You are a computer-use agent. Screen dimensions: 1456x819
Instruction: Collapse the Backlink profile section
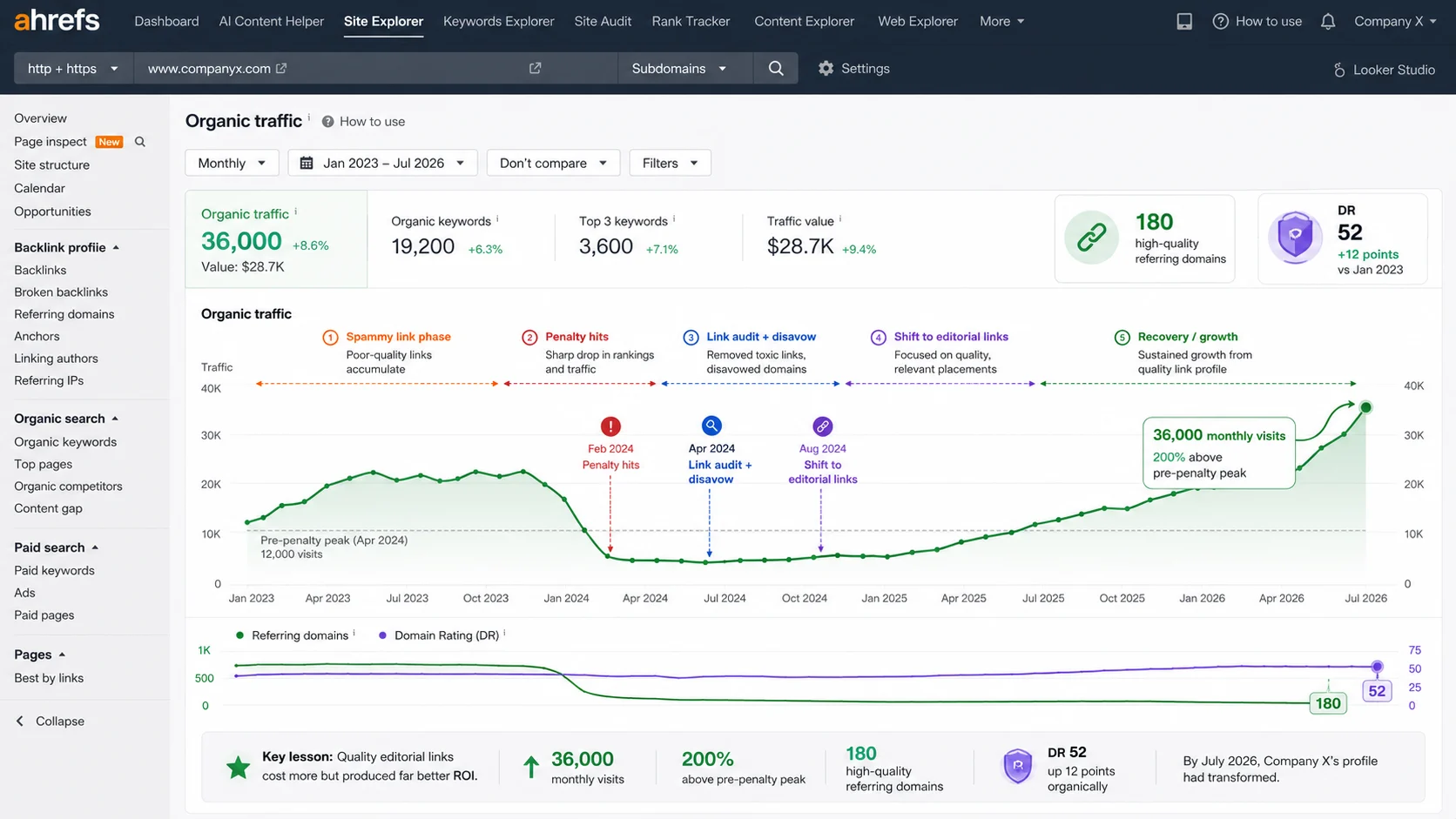pos(66,247)
